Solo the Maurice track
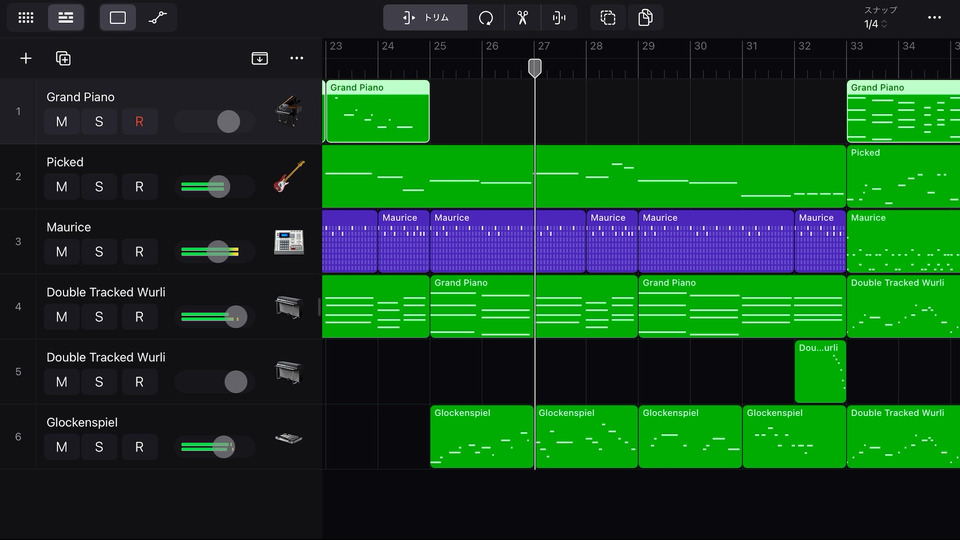This screenshot has width=960, height=540. tap(99, 252)
